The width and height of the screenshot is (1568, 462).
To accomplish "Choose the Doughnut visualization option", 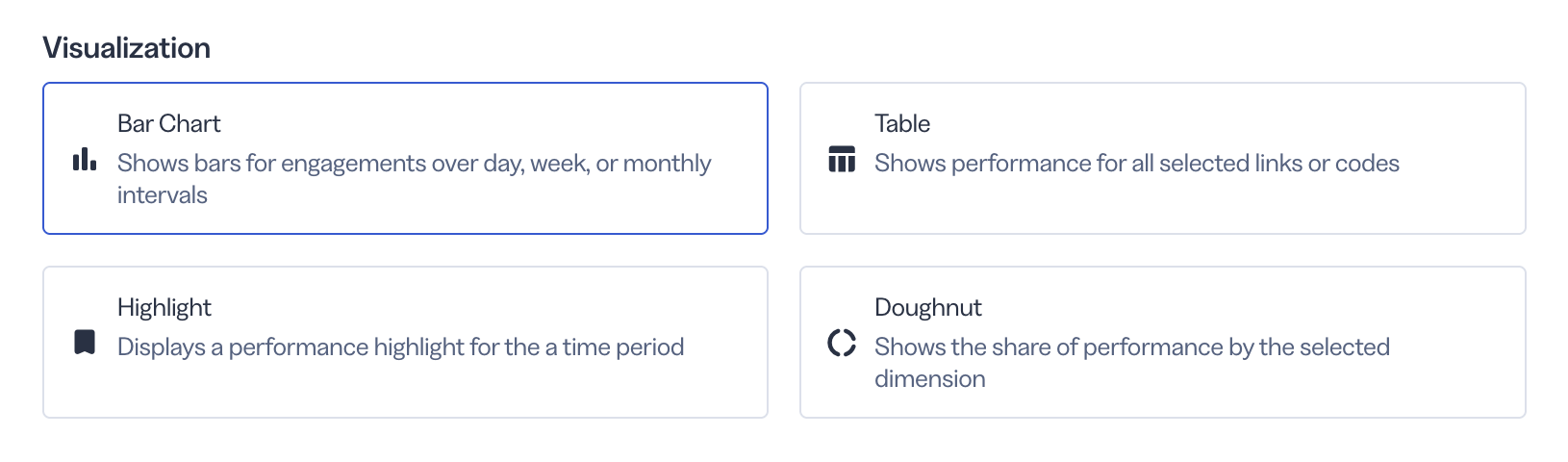I will click(1162, 342).
